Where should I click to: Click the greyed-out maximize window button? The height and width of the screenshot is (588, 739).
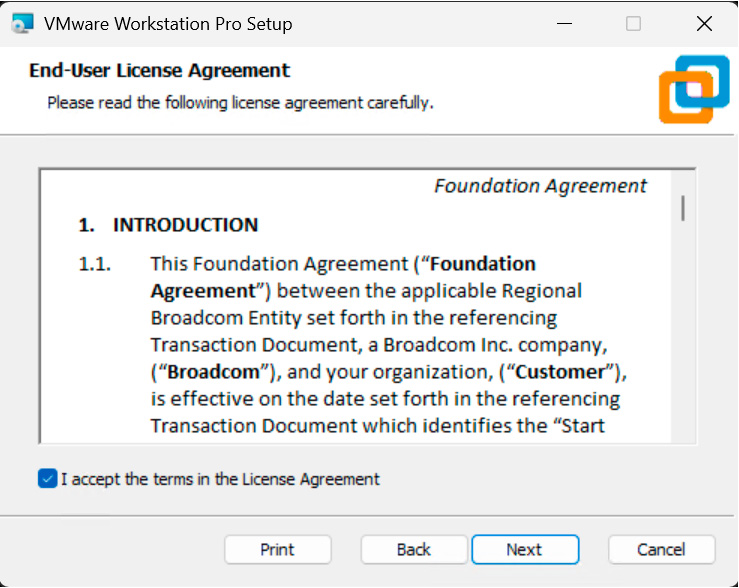[x=633, y=23]
